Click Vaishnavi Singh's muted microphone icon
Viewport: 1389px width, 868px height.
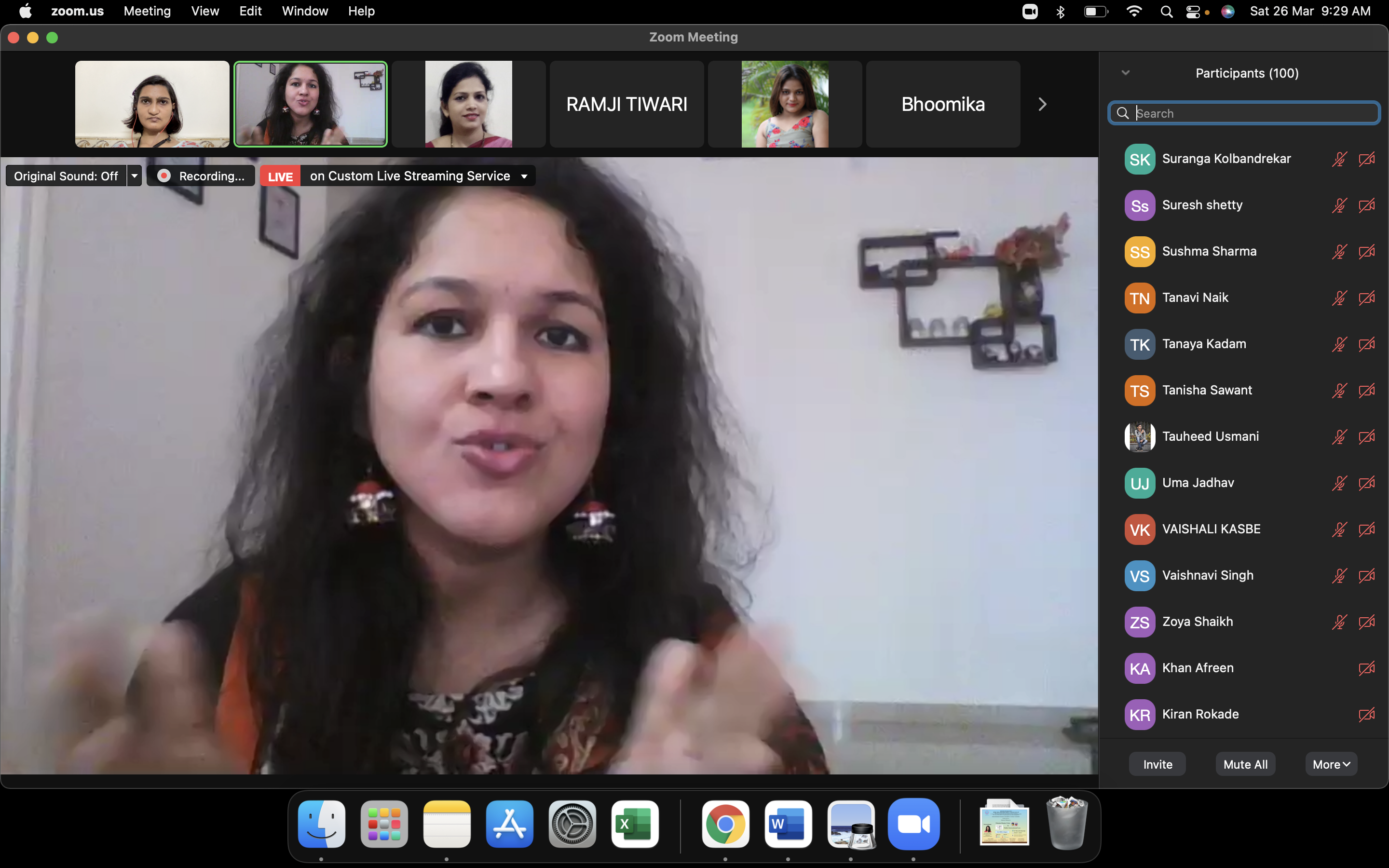(1340, 576)
